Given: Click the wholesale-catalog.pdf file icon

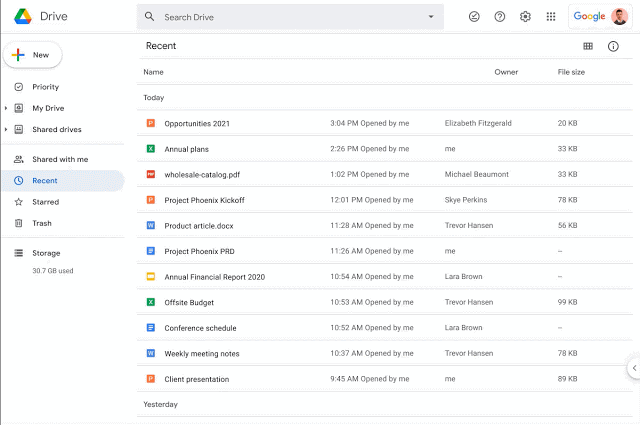Looking at the screenshot, I should pos(150,174).
